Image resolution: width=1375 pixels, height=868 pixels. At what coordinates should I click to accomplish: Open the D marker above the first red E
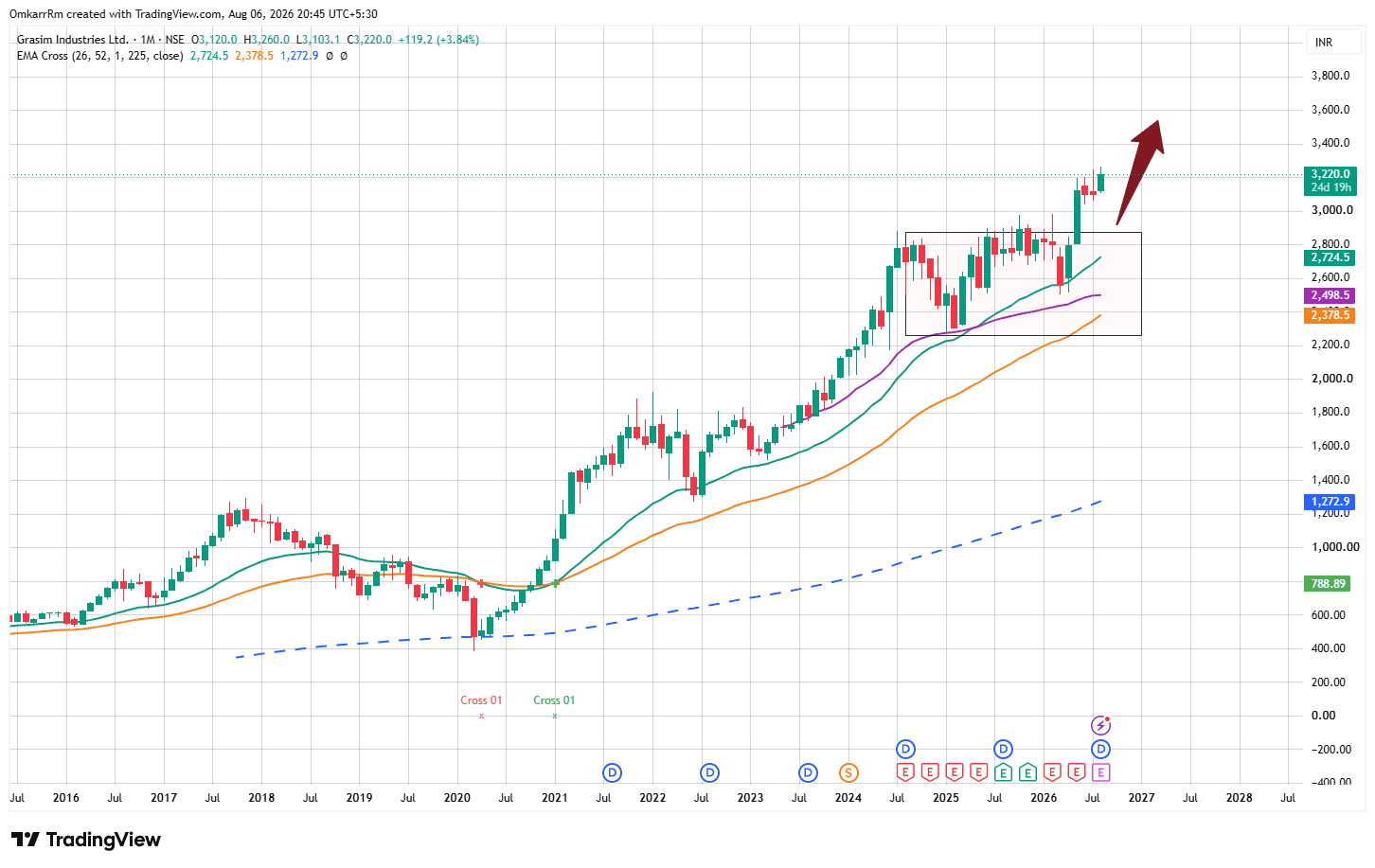pos(905,750)
